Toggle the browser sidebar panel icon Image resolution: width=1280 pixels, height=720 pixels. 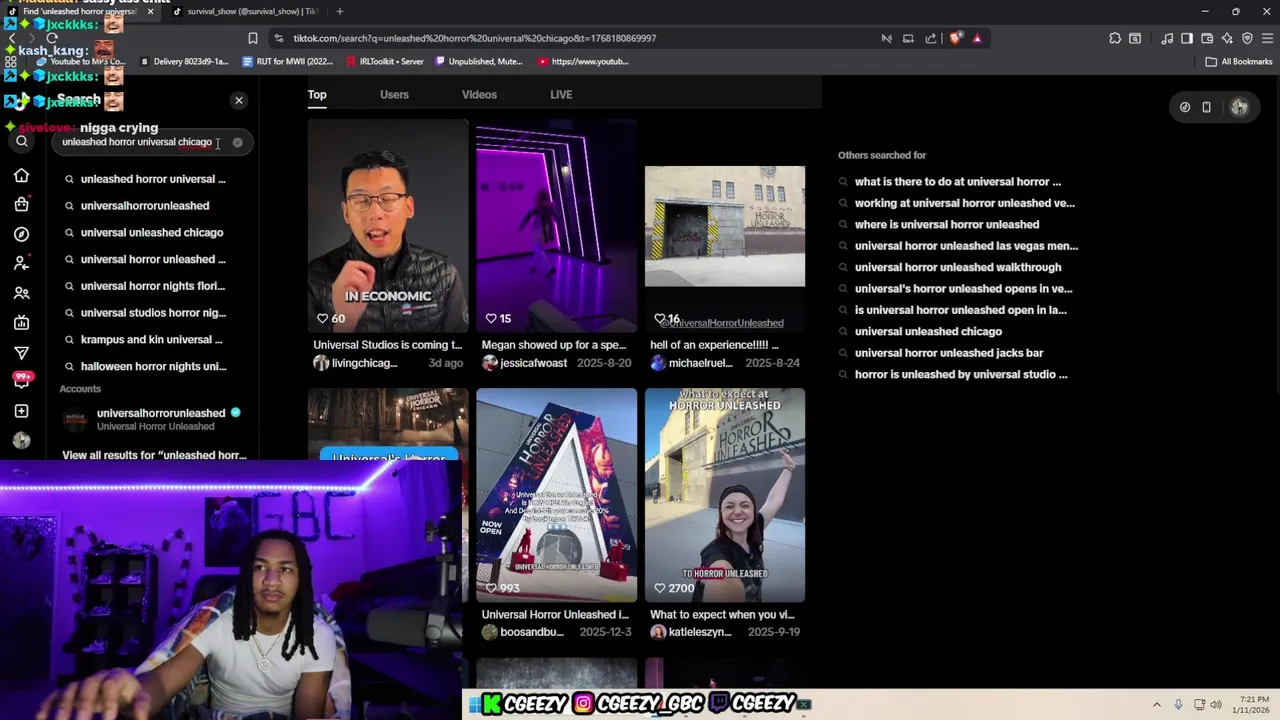(x=1187, y=38)
